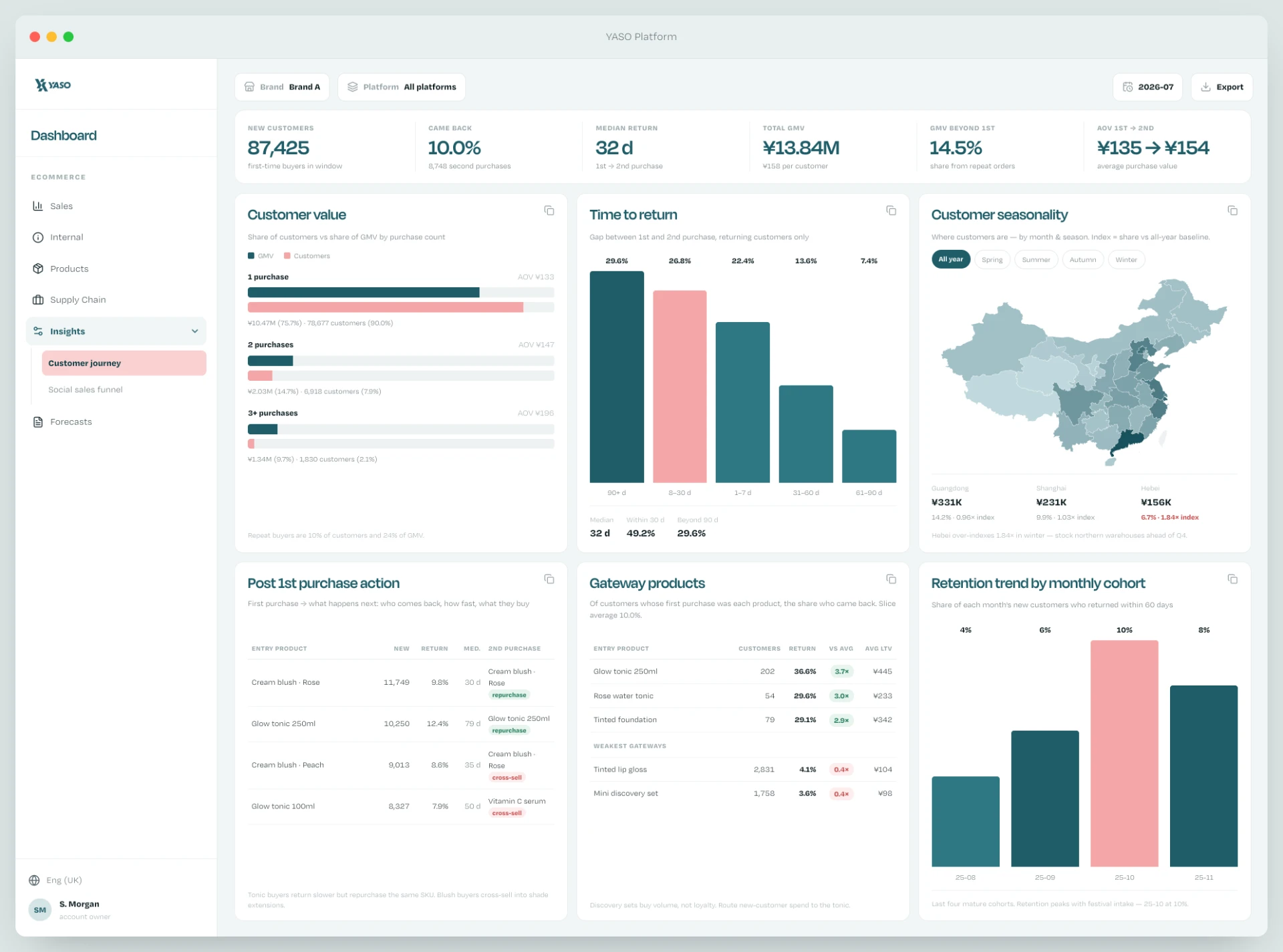Viewport: 1283px width, 952px height.
Task: Click the Sales bar chart icon
Action: coord(38,206)
